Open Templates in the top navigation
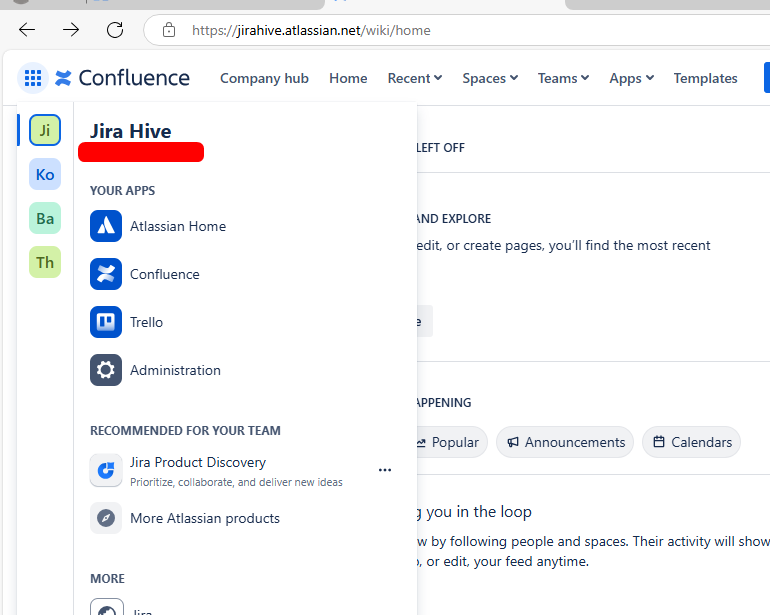Image resolution: width=770 pixels, height=615 pixels. point(705,78)
